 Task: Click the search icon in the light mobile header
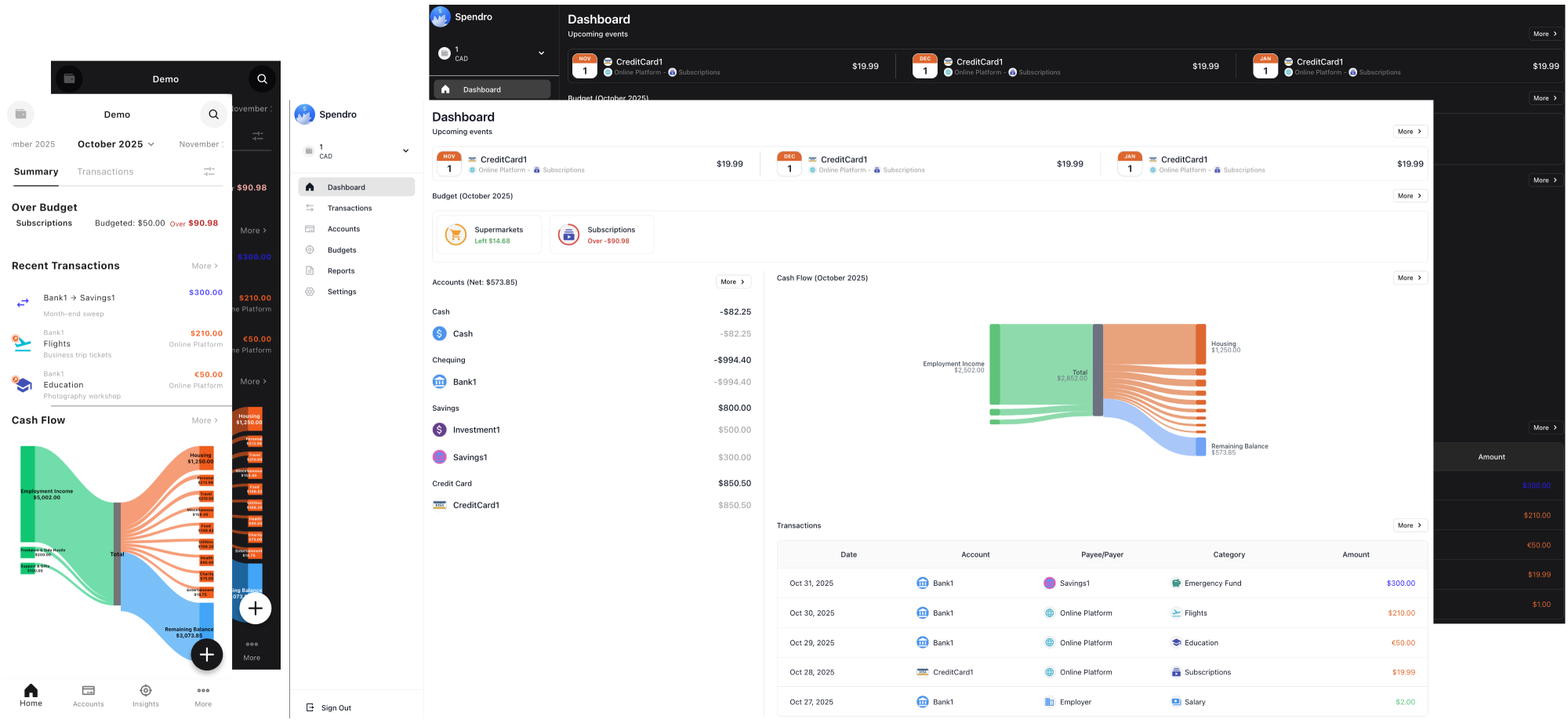213,114
